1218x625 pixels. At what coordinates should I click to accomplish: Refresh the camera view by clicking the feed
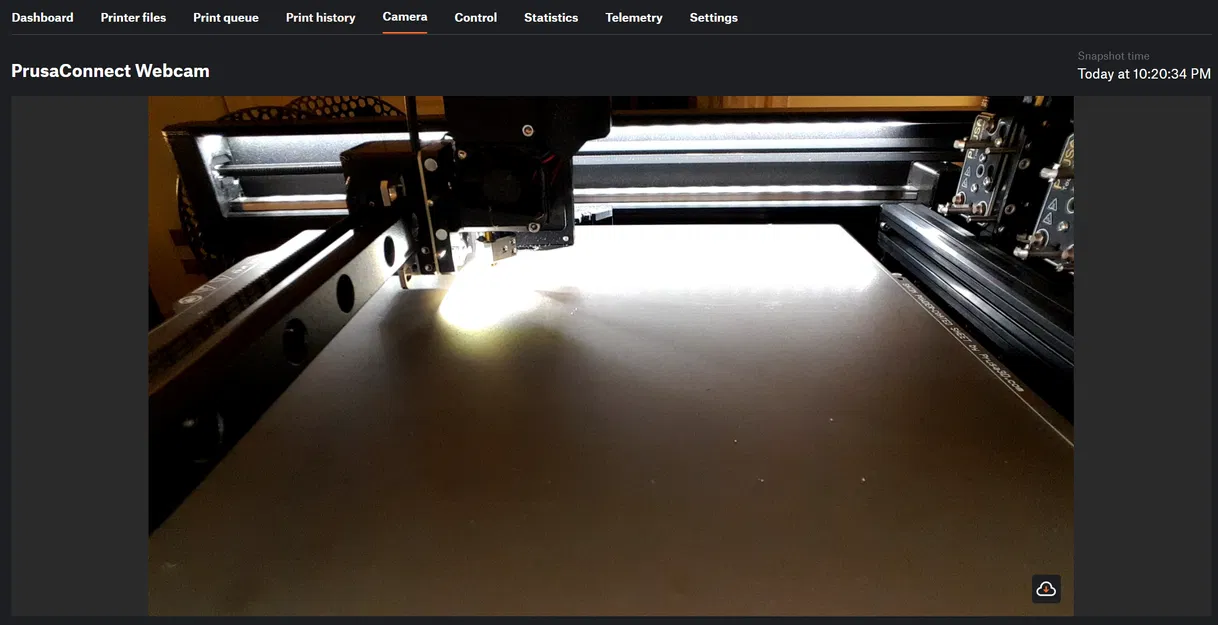610,355
